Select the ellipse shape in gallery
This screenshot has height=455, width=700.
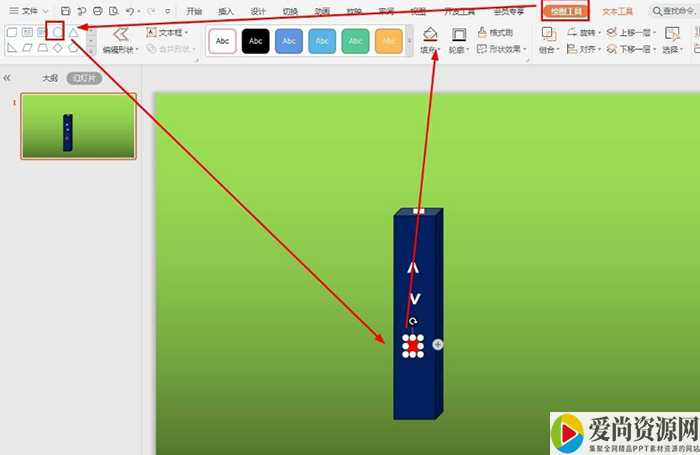point(57,32)
